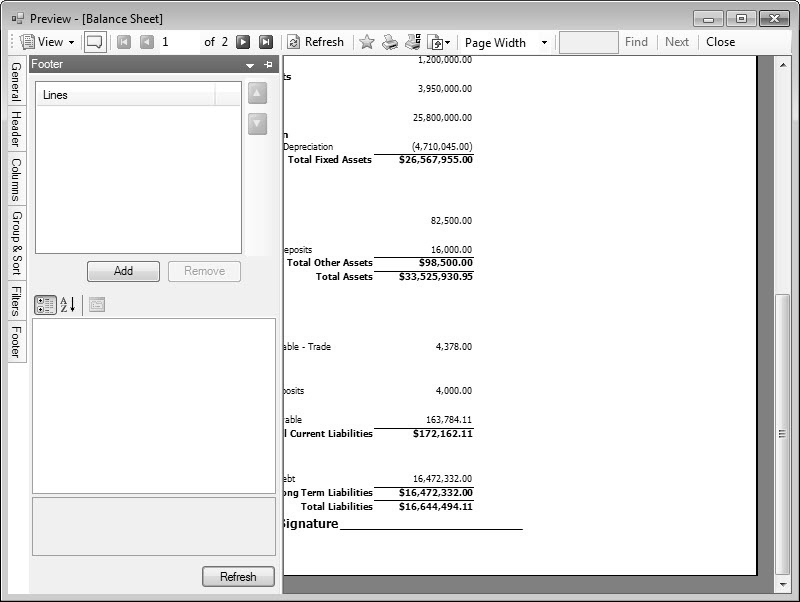Open the View dropdown menu
800x602 pixels.
coord(48,42)
